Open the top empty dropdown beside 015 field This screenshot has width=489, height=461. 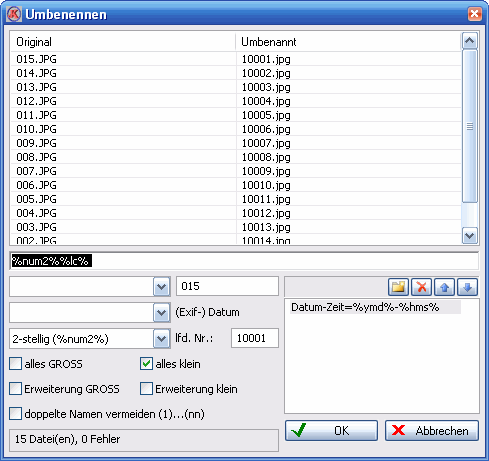(162, 286)
